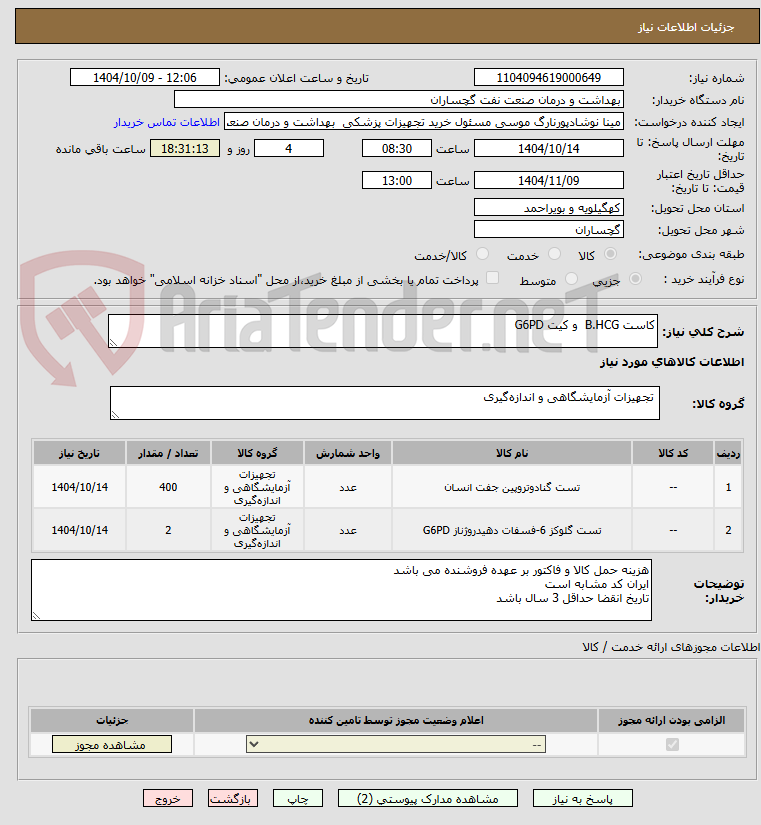The height and width of the screenshot is (825, 761).
Task: Click response time field 08:30
Action: click(397, 148)
